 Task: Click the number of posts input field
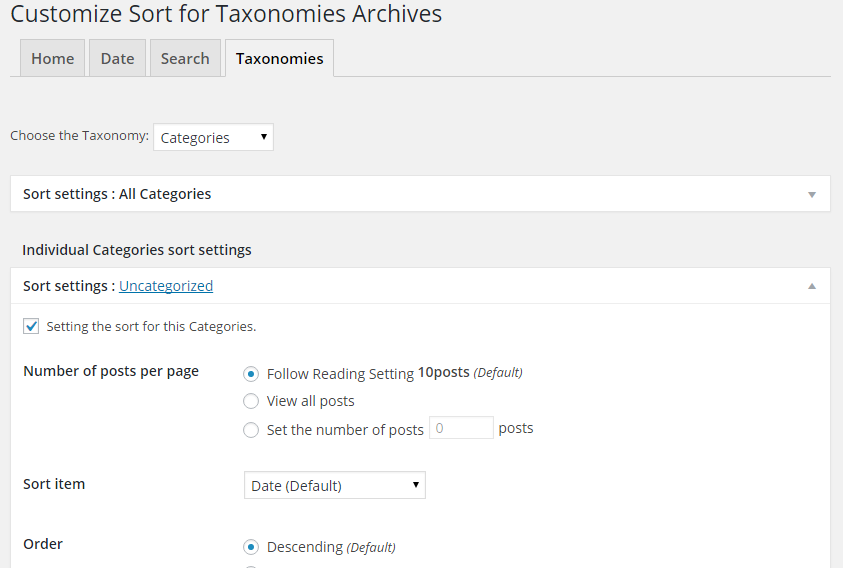[461, 428]
